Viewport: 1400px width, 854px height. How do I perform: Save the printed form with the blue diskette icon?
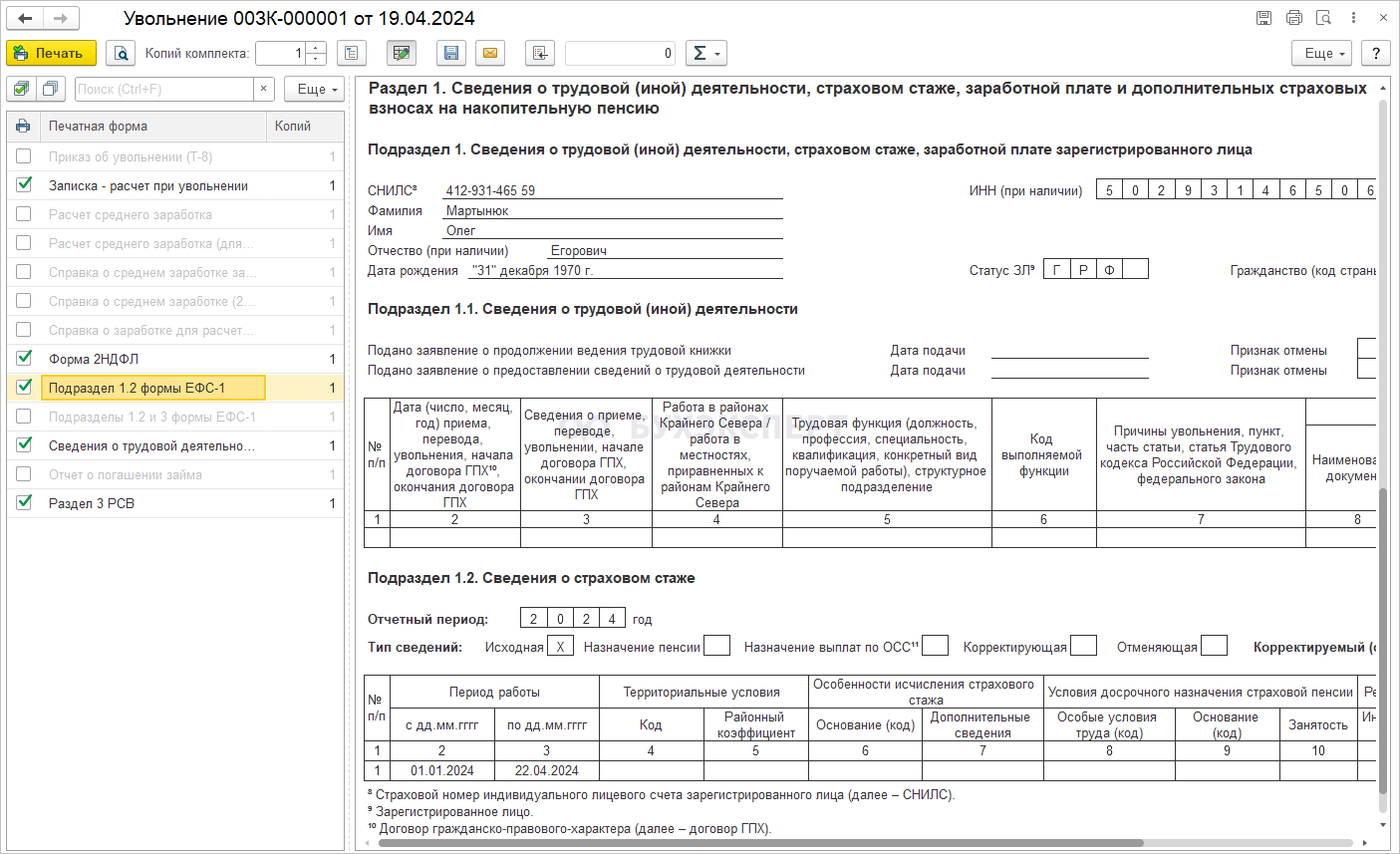pyautogui.click(x=451, y=53)
